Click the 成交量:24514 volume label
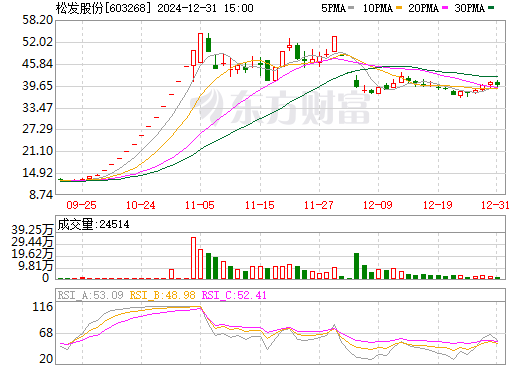 pos(93,224)
